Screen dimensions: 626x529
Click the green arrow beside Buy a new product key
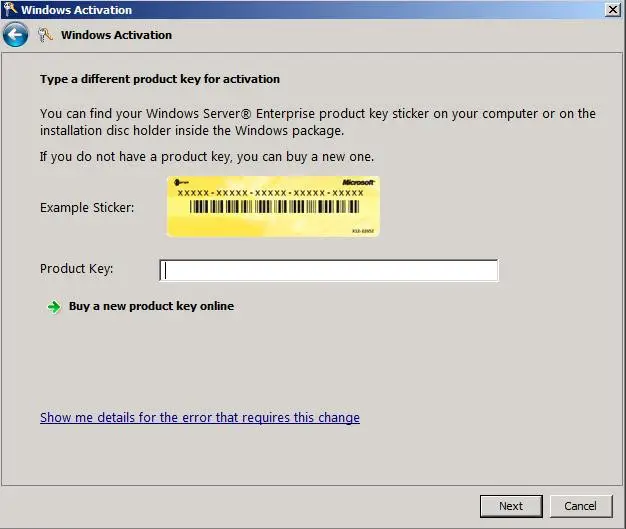coord(53,307)
